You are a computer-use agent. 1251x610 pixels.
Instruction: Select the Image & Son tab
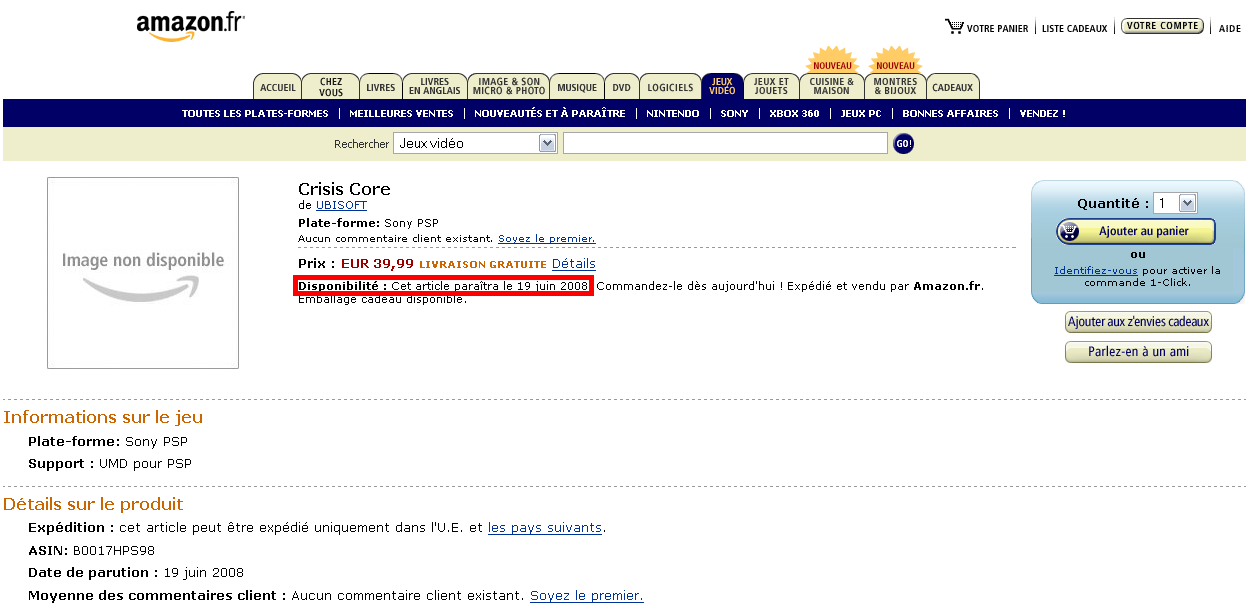(509, 87)
